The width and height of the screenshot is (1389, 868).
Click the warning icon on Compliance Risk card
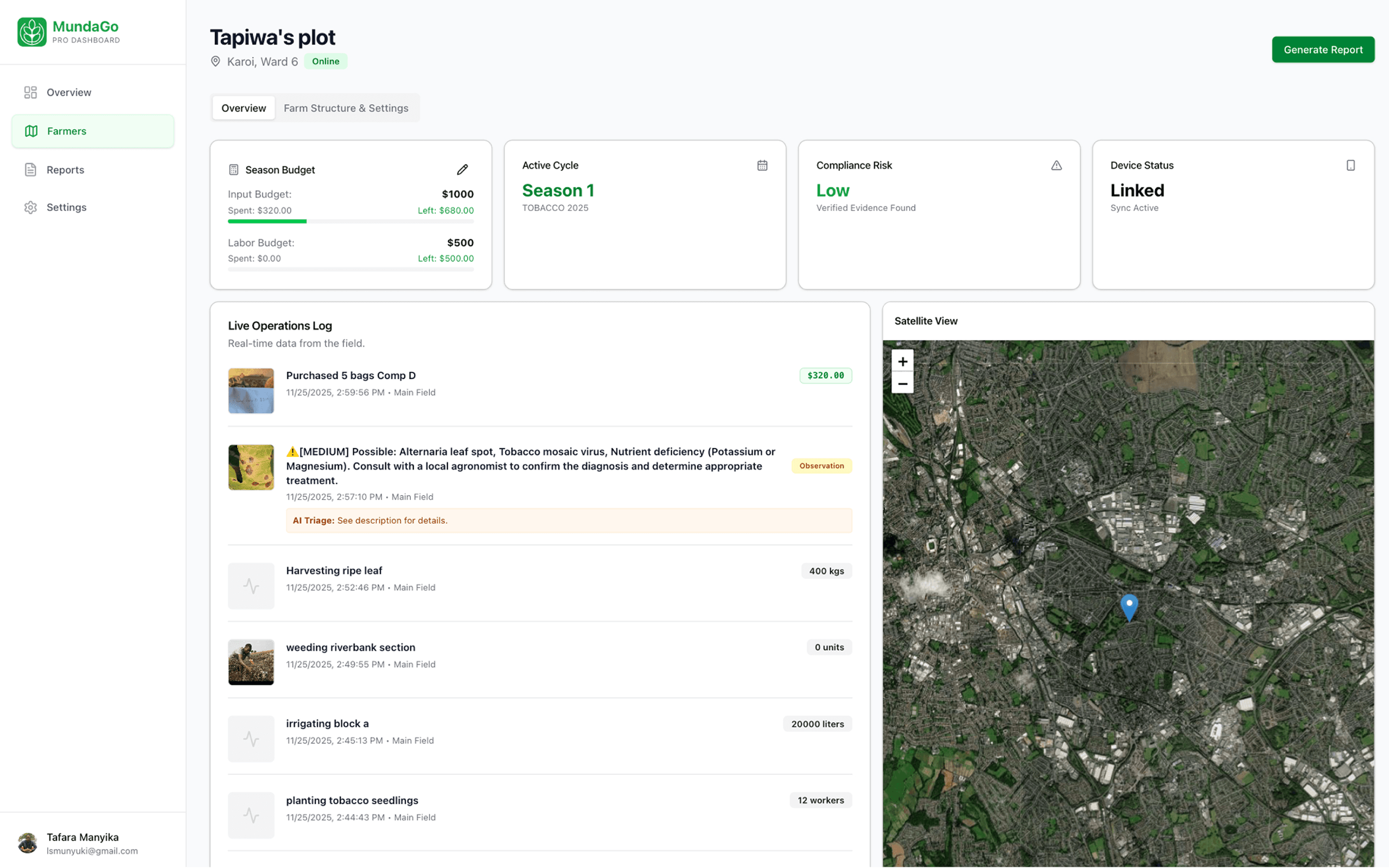point(1057,165)
